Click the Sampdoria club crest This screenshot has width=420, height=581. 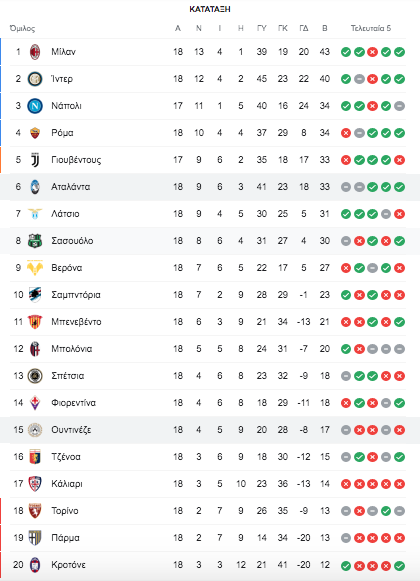click(35, 295)
